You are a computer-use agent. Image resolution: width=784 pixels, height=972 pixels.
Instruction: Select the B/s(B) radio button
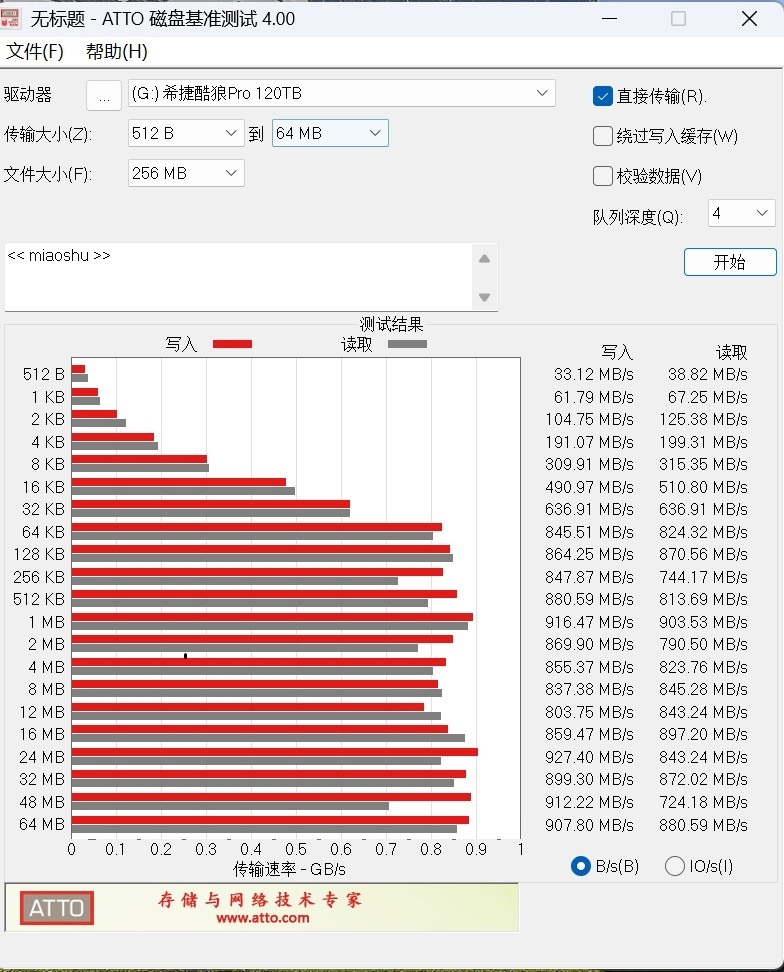click(581, 866)
